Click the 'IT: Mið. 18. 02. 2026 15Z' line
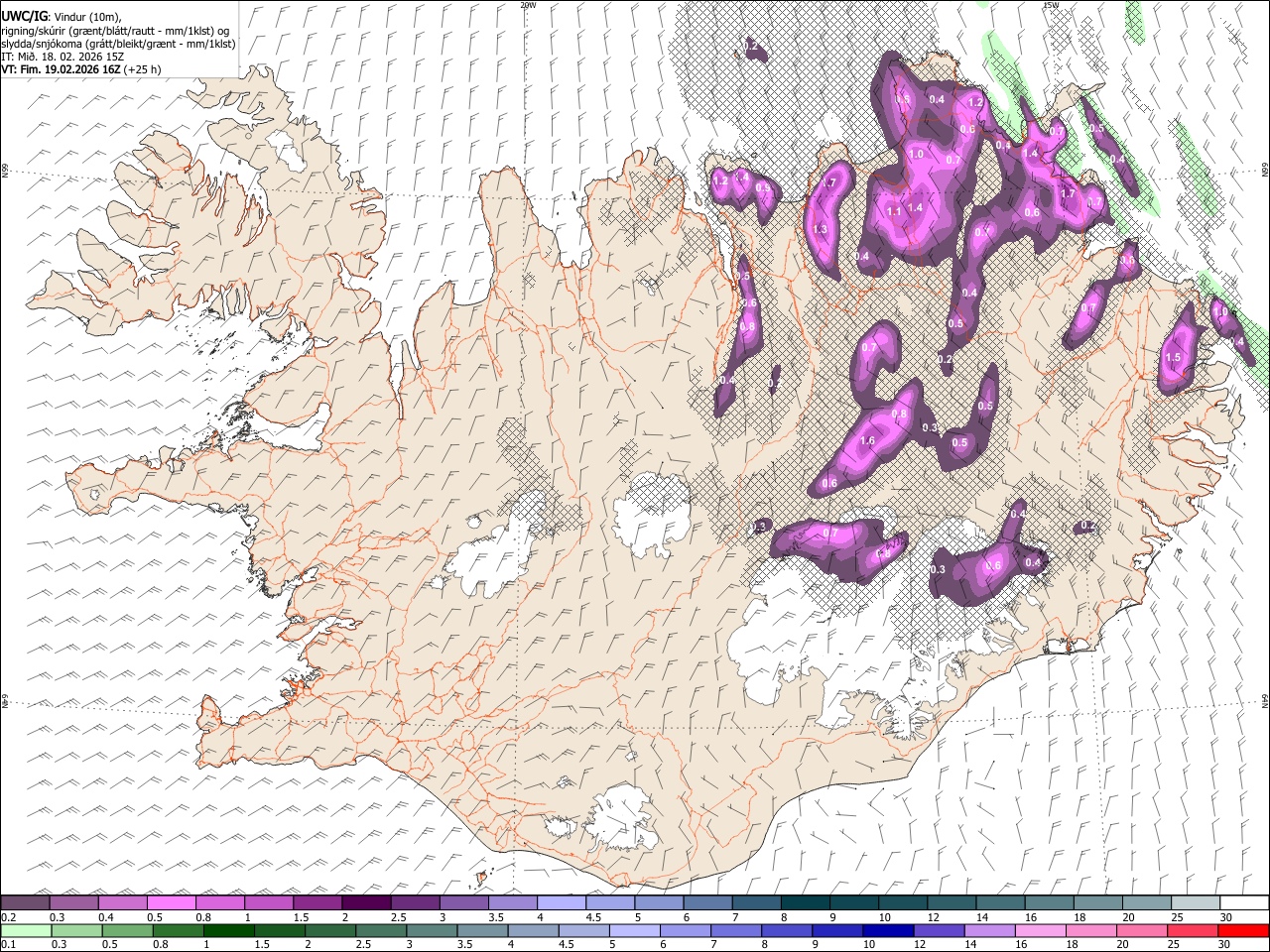The height and width of the screenshot is (952, 1270). pyautogui.click(x=63, y=57)
